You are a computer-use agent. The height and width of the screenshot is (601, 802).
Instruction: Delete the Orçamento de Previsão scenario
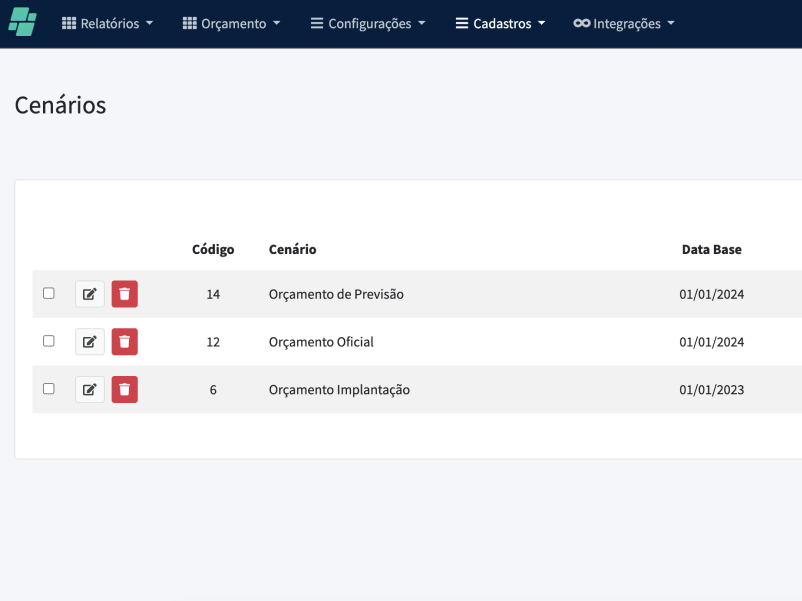(x=124, y=294)
